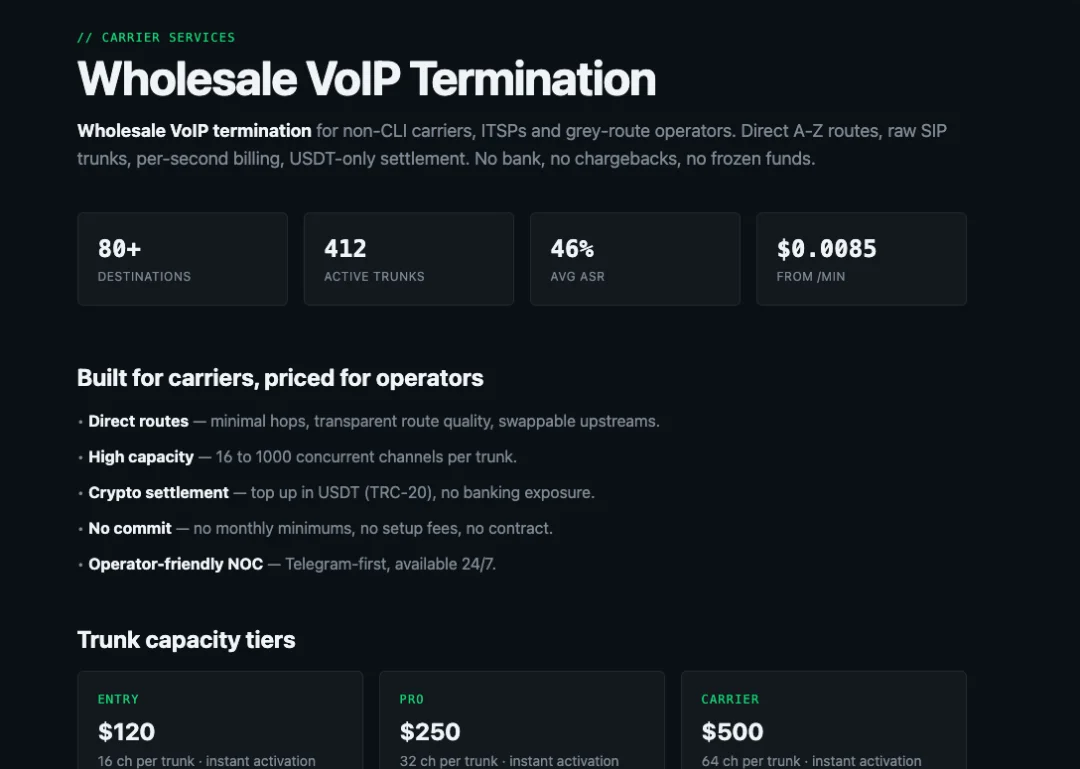
Task: Click the // CARRIER SERVICES label
Action: [x=156, y=37]
